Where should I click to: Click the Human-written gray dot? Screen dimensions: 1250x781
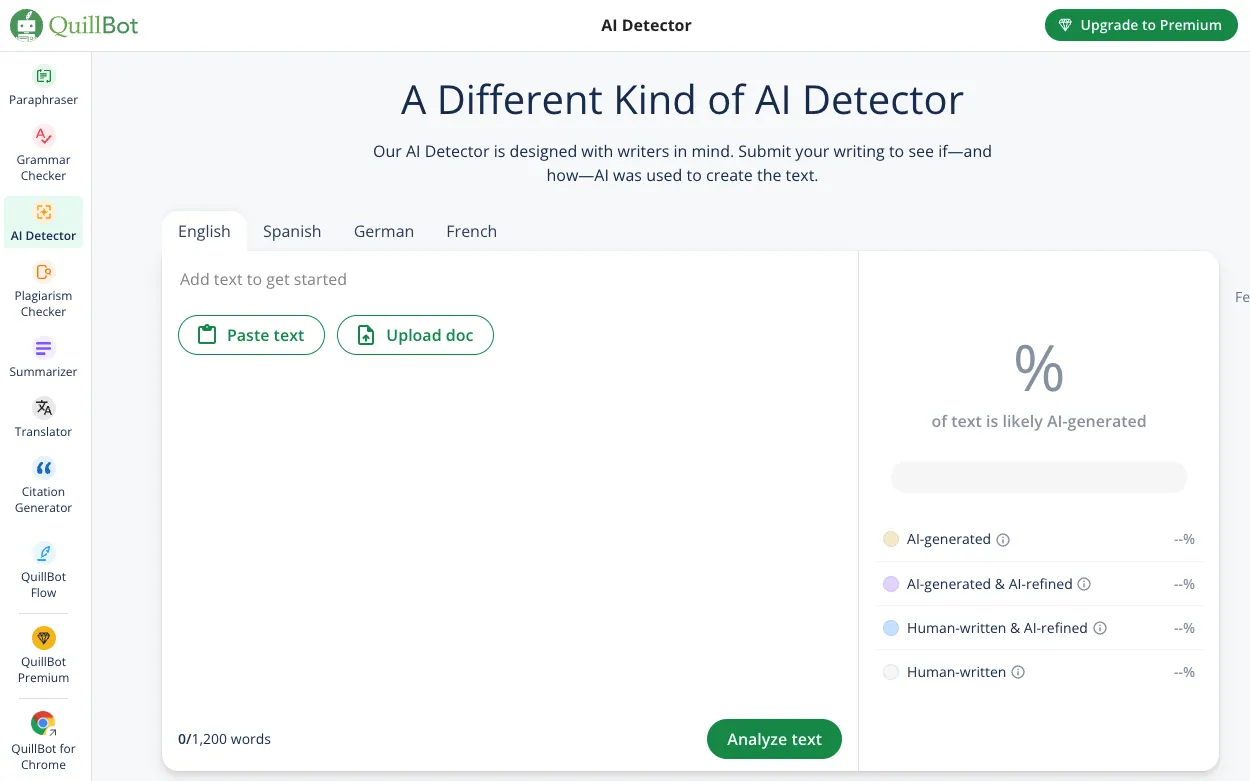coord(891,672)
